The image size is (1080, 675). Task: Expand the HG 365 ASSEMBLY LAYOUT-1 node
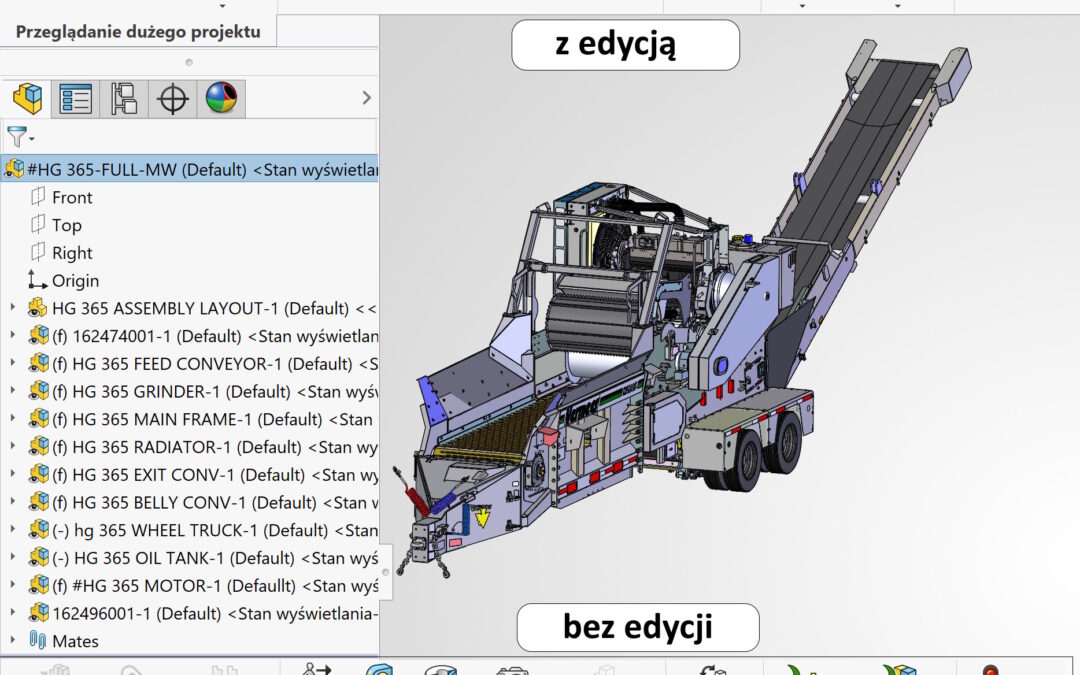(12, 308)
